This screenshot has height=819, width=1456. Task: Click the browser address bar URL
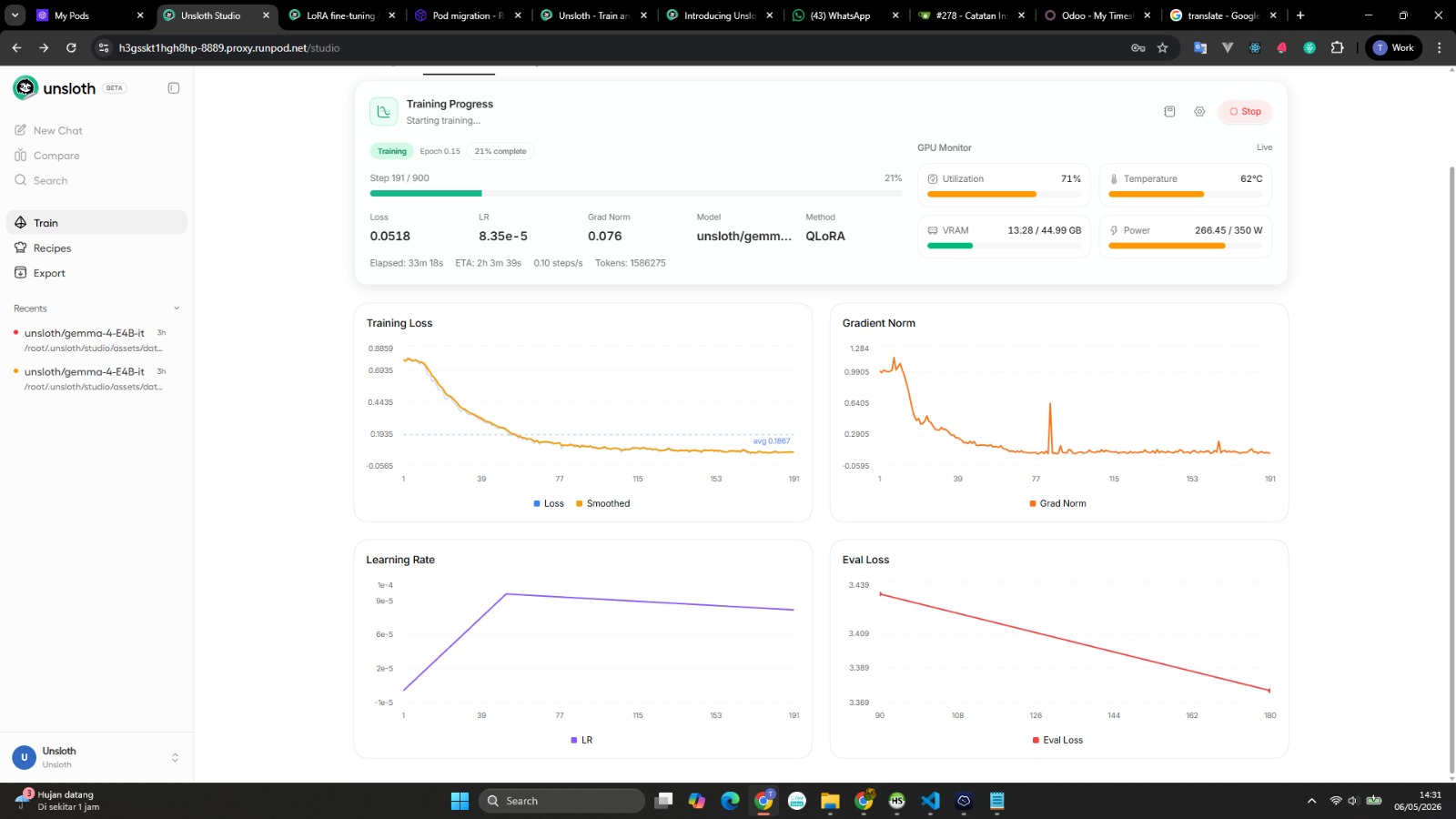[229, 47]
